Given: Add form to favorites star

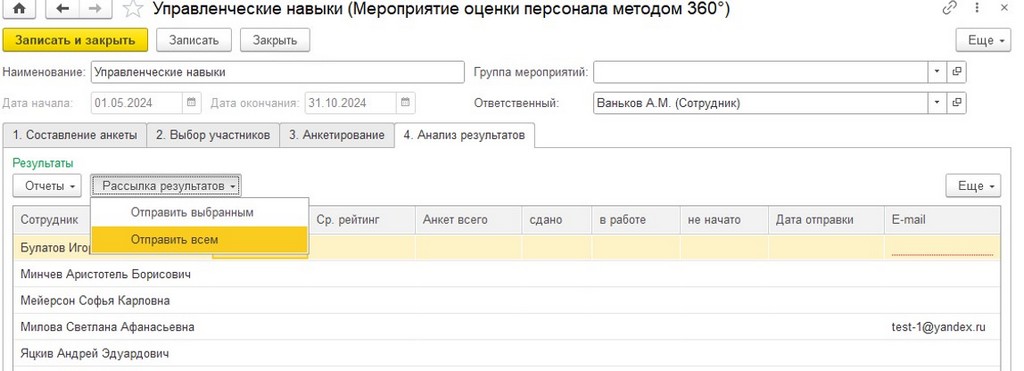Looking at the screenshot, I should point(133,8).
